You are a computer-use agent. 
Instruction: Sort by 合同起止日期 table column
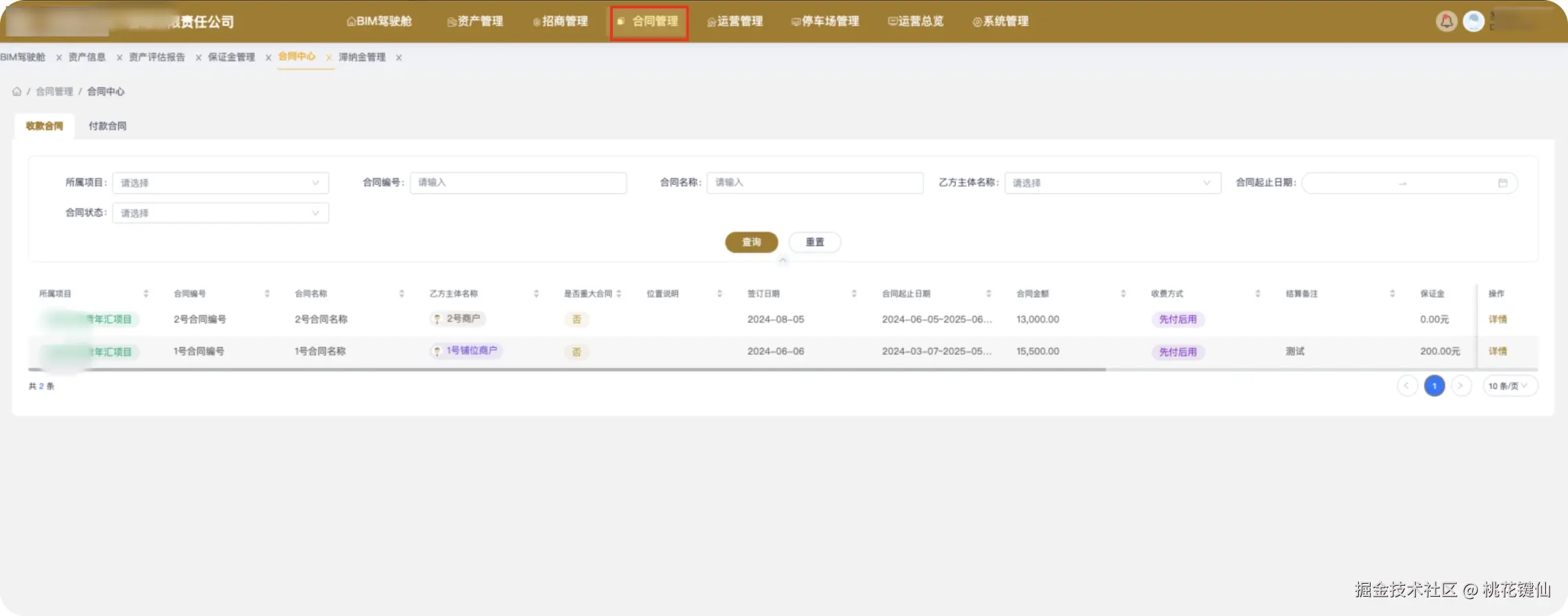(x=989, y=294)
